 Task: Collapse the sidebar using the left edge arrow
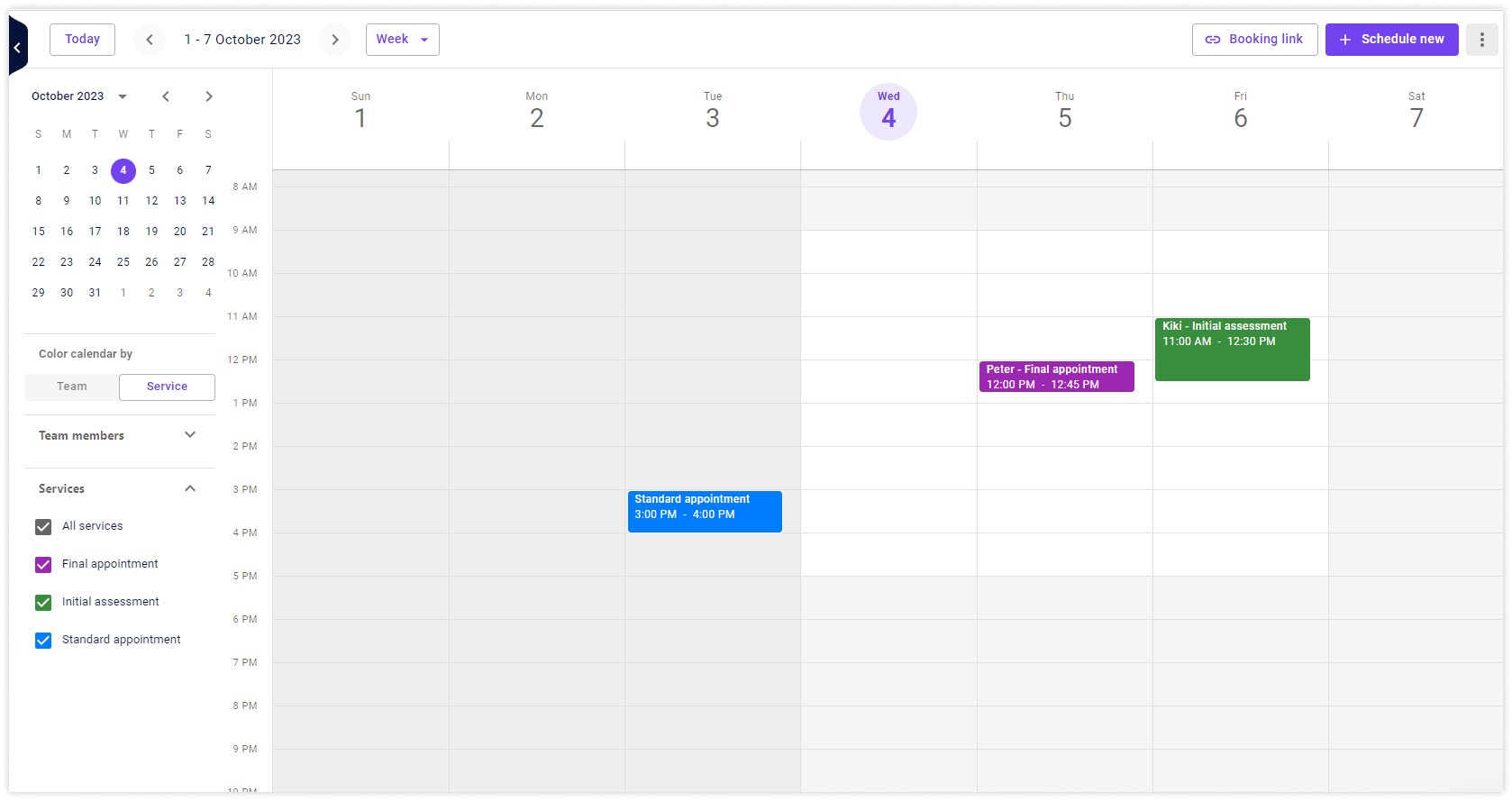click(14, 47)
